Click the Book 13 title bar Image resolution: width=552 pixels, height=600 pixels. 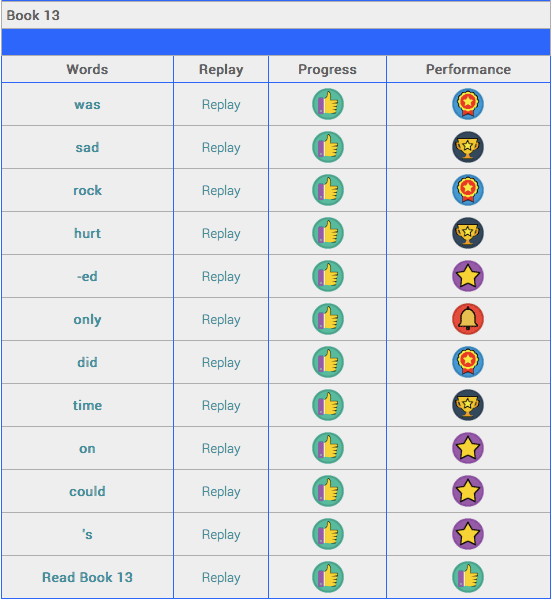(276, 15)
